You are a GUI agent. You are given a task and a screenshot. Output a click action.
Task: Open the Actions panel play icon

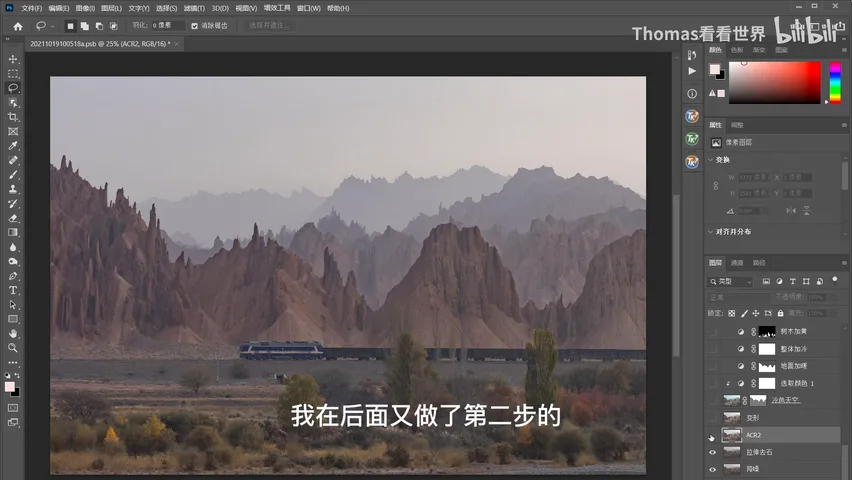(692, 71)
